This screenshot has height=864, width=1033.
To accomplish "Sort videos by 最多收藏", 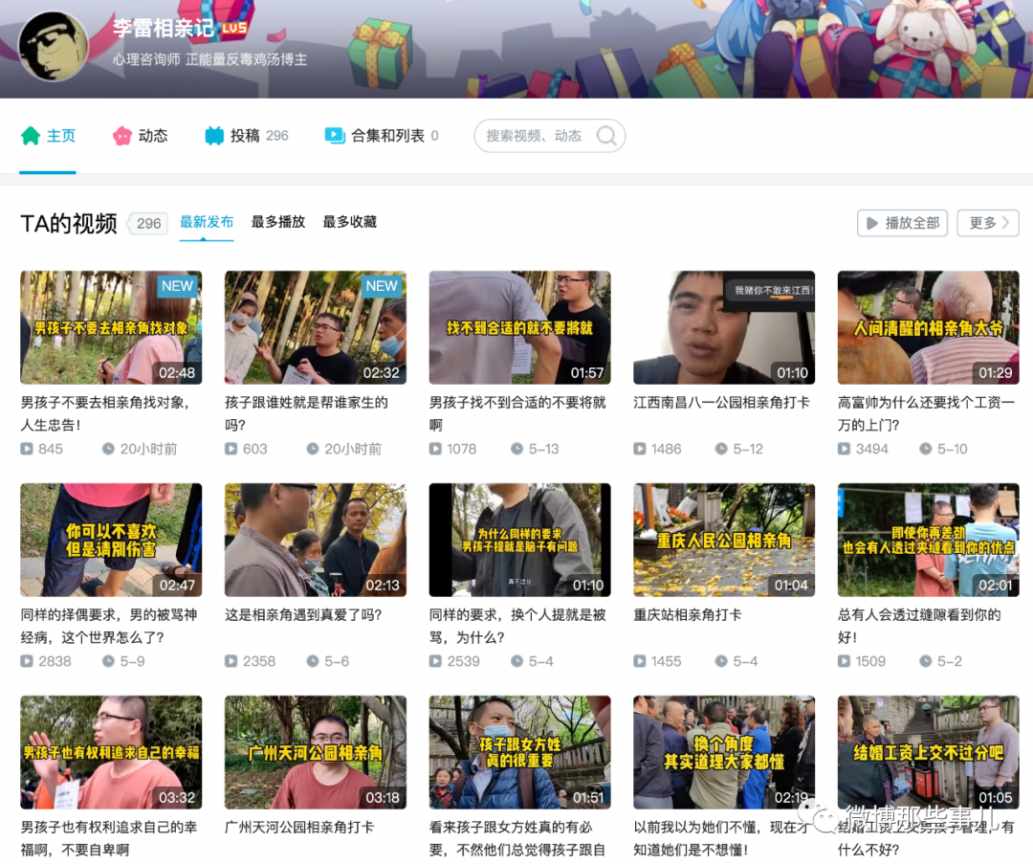I will [x=353, y=223].
